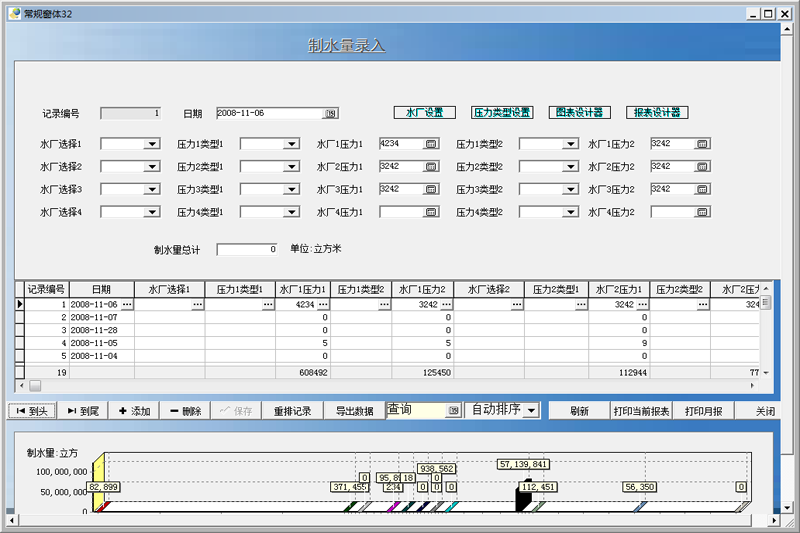Open calculator icon for 水厂4压力1 field

point(431,212)
